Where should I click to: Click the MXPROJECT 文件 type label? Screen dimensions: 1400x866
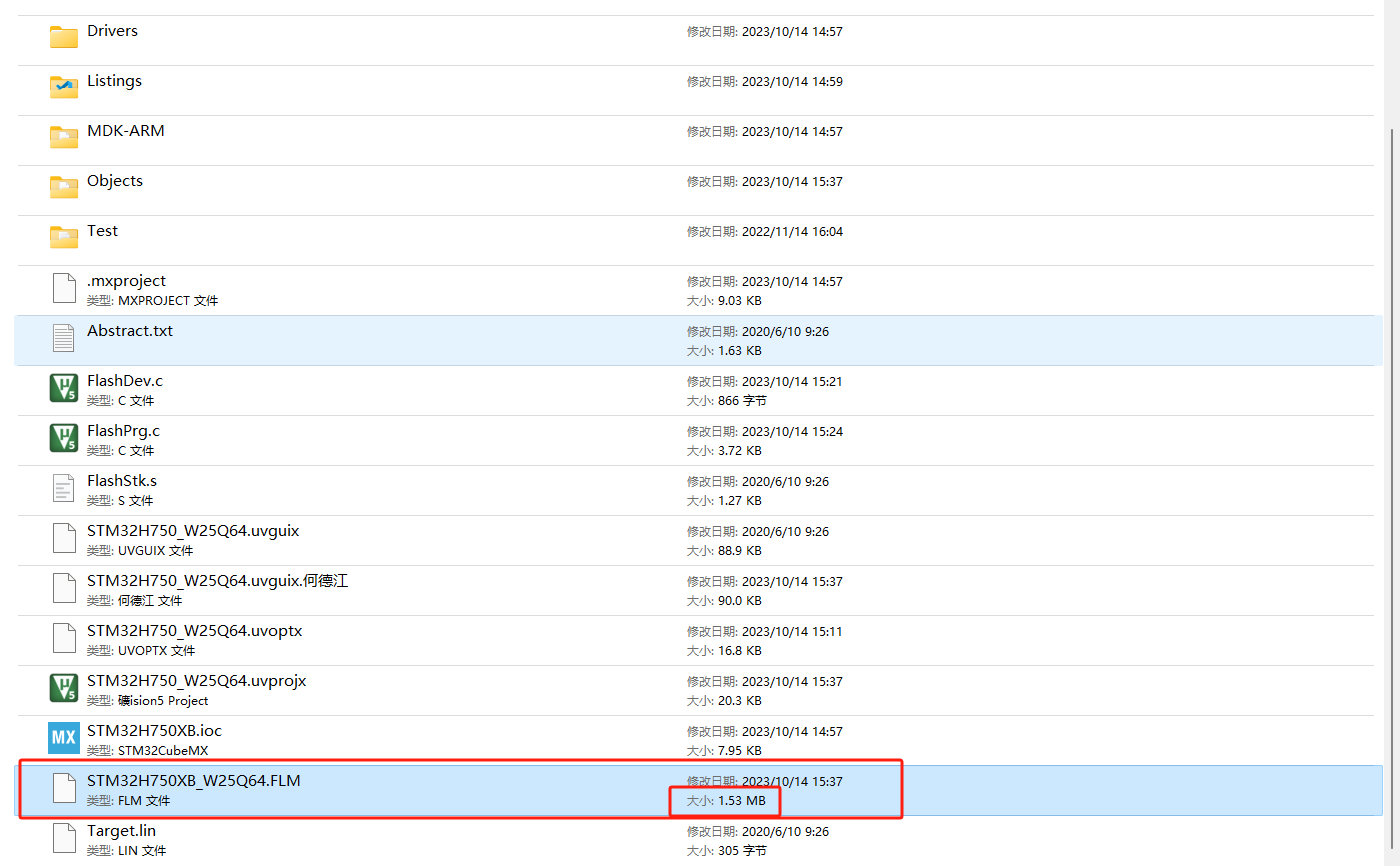pyautogui.click(x=168, y=301)
